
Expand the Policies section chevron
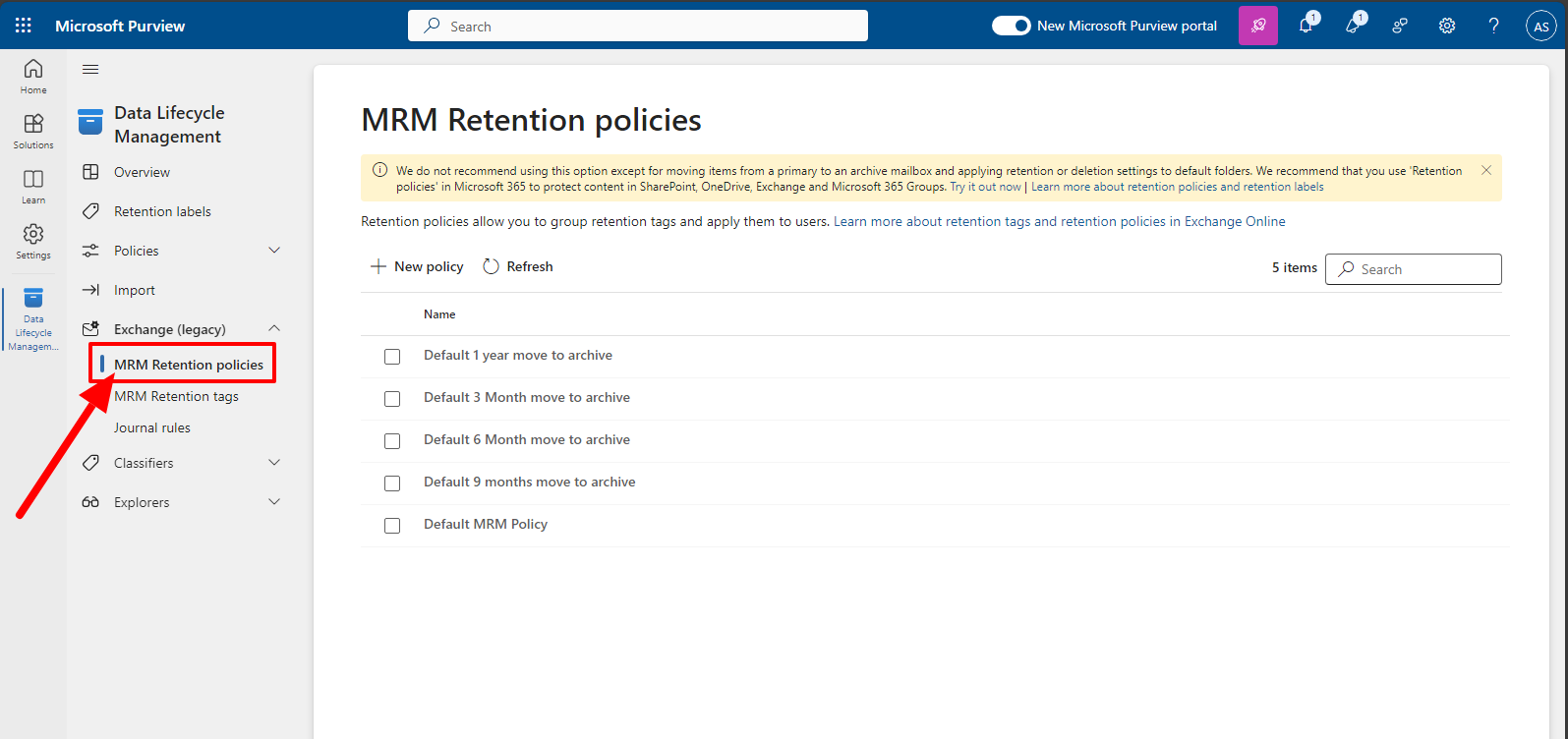click(x=274, y=251)
